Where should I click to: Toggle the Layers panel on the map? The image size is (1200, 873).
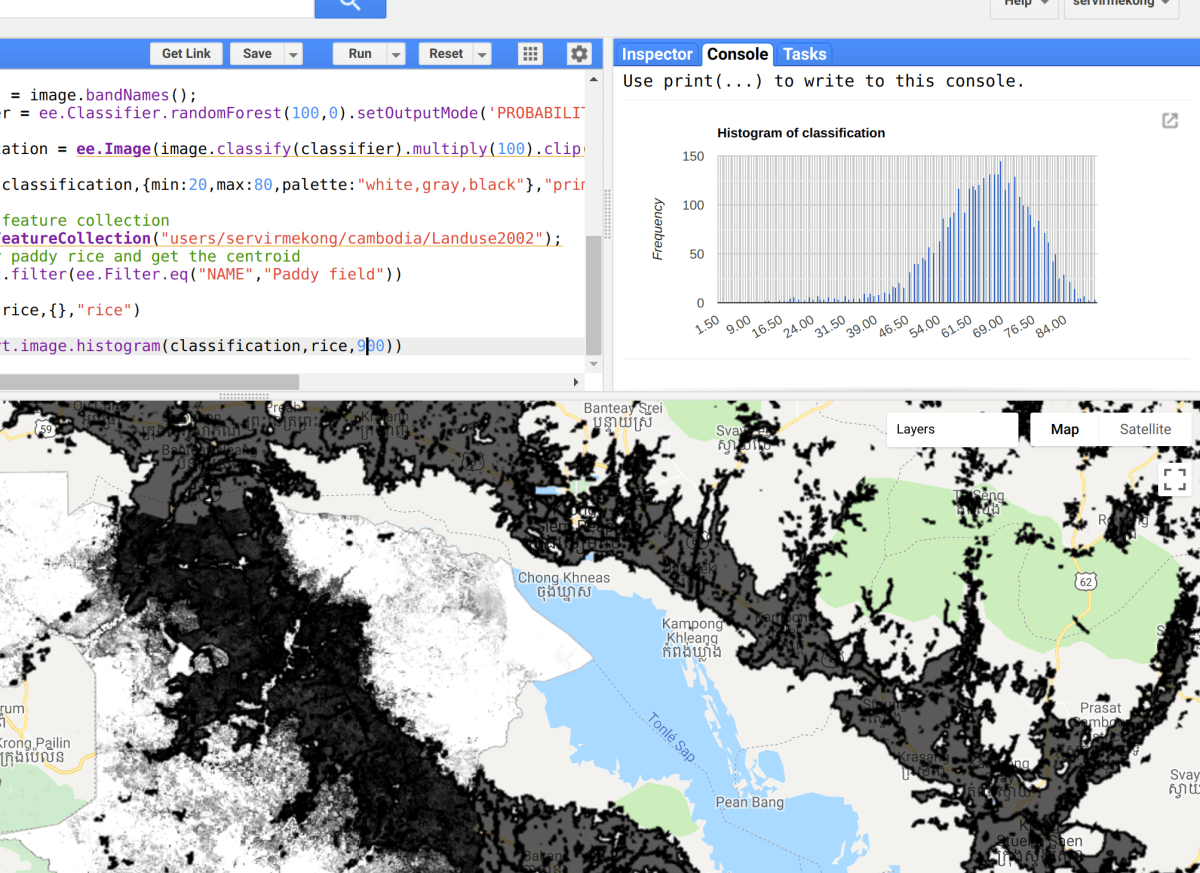(915, 429)
